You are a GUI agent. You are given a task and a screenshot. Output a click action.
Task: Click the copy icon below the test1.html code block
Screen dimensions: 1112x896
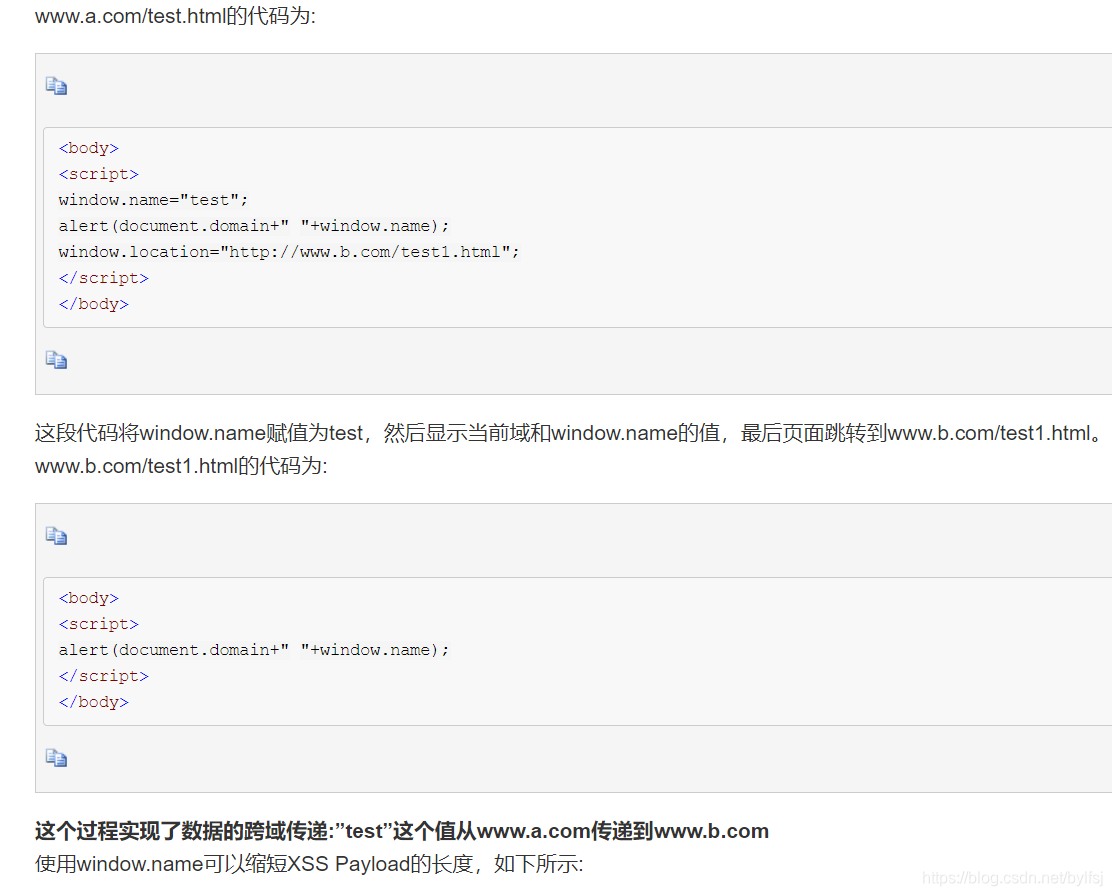56,758
